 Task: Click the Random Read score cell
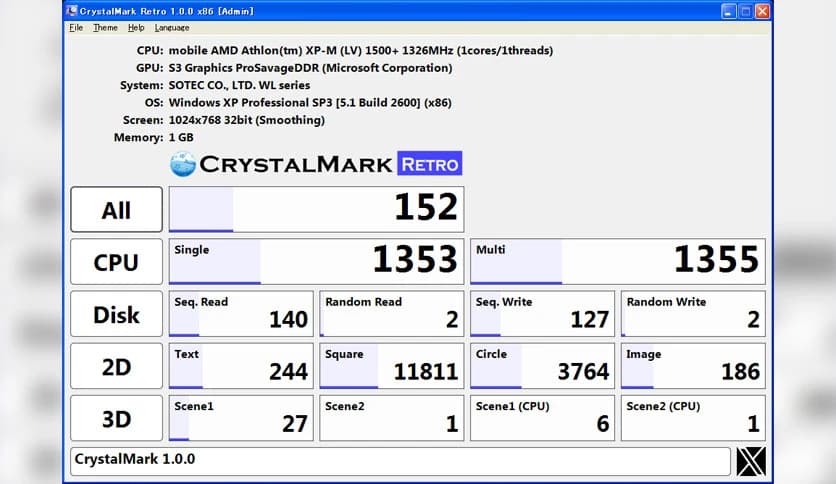[x=391, y=314]
